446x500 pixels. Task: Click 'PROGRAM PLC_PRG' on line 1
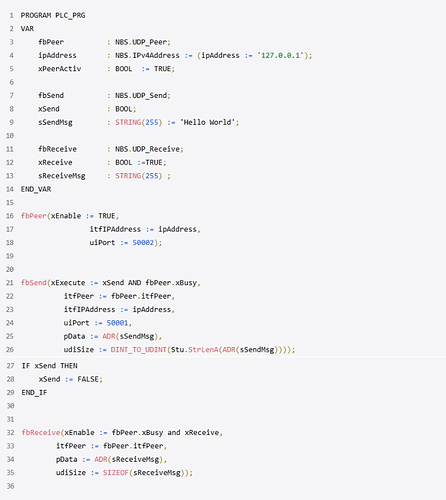[x=53, y=15]
